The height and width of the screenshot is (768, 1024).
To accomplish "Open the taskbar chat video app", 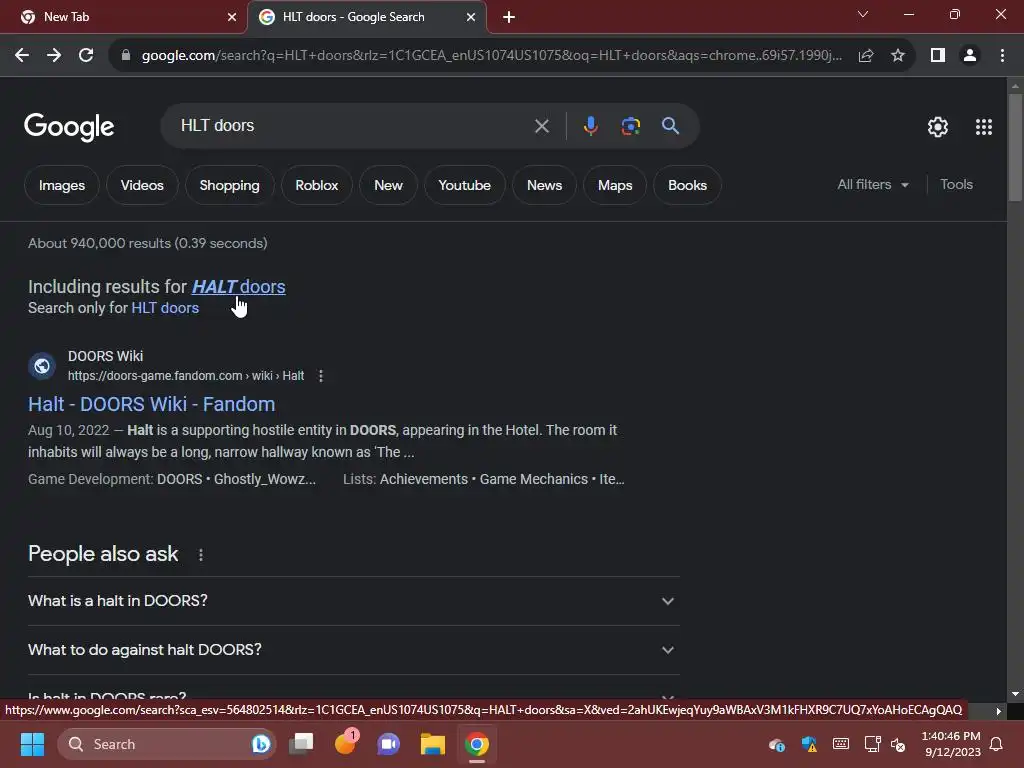I will 389,744.
